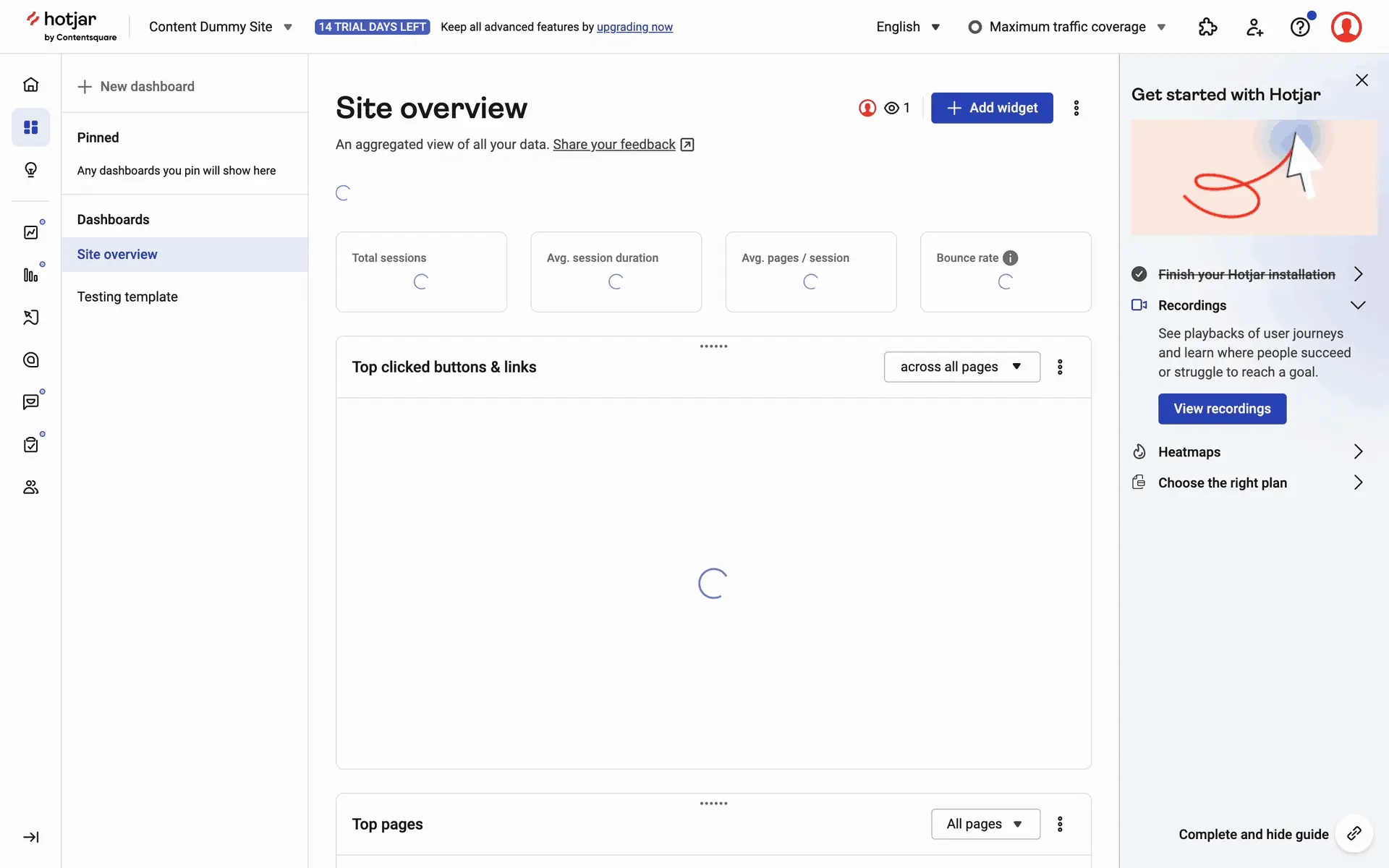
Task: Click the Add widget button
Action: pos(991,108)
